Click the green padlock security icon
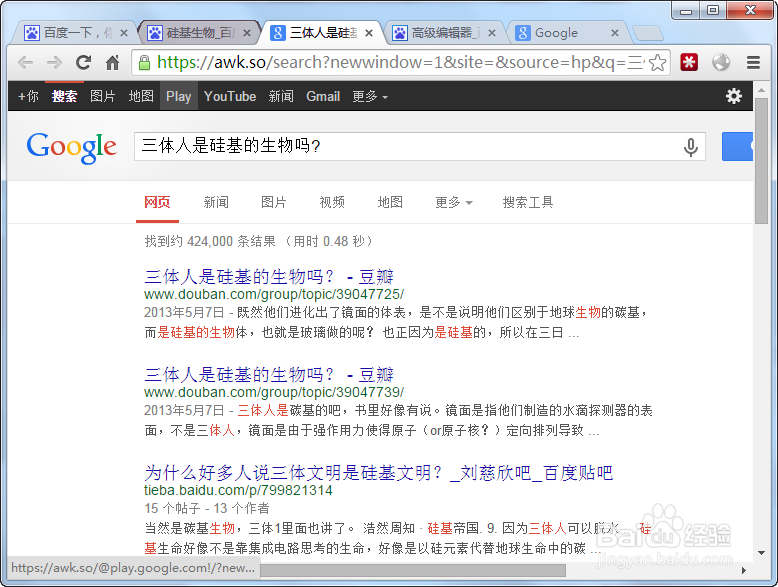 [x=144, y=63]
